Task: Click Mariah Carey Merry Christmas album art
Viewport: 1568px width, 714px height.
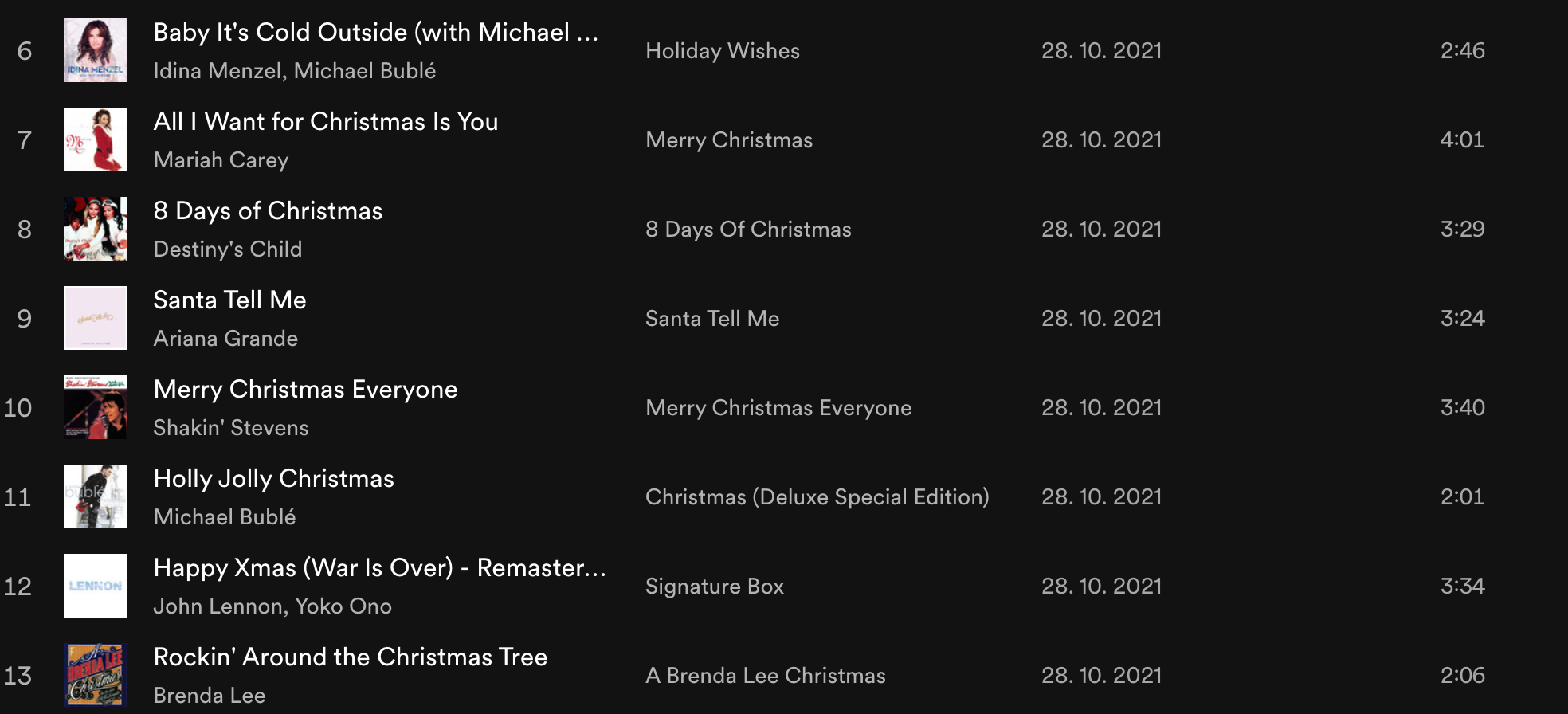Action: click(x=96, y=139)
